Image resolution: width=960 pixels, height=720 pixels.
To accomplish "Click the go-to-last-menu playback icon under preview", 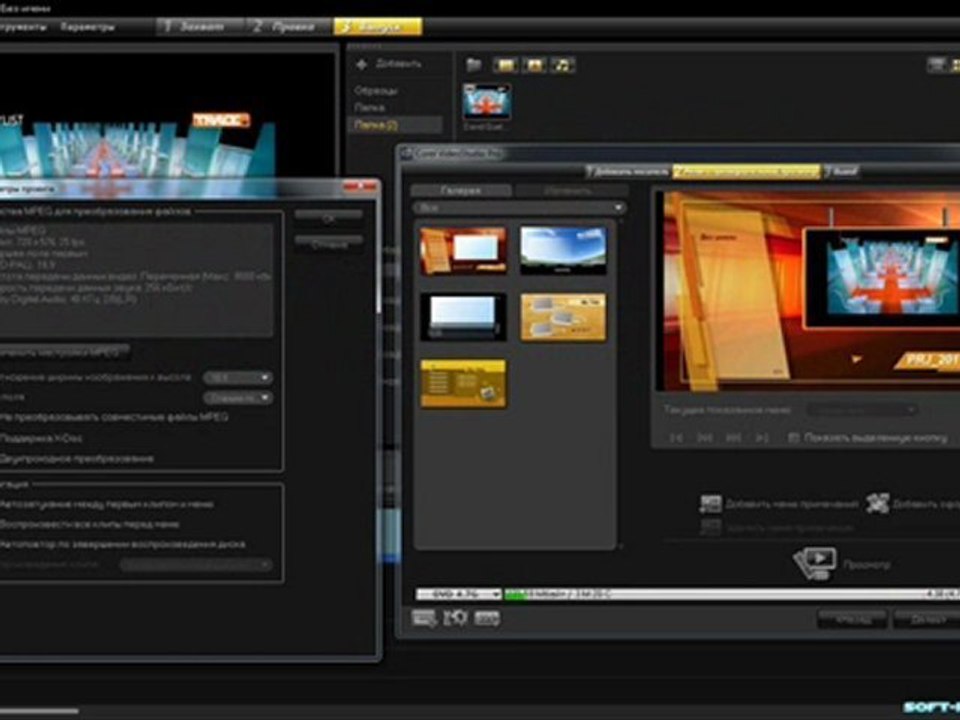I will click(x=762, y=438).
